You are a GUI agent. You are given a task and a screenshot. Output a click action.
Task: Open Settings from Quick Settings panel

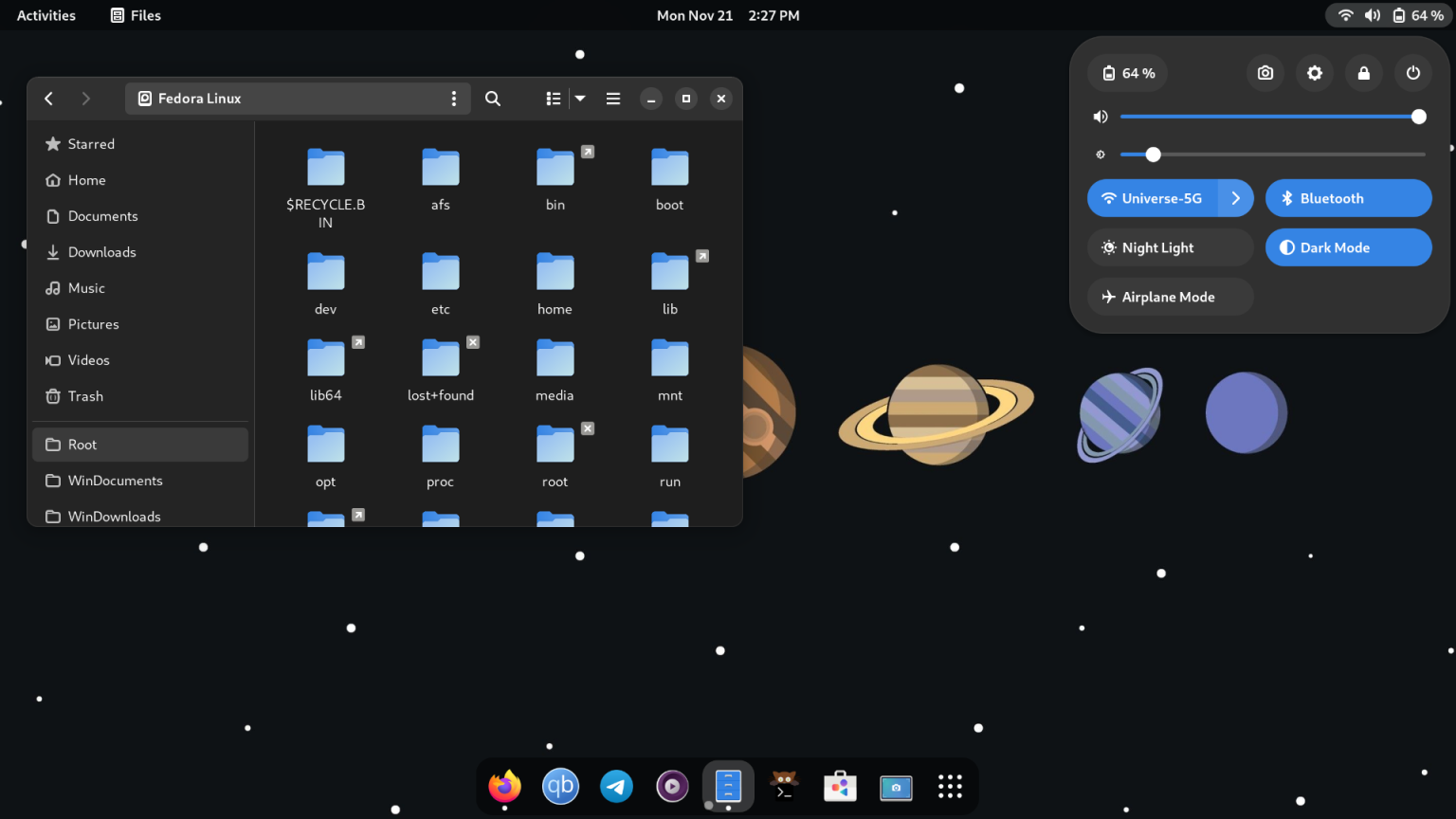[1315, 73]
